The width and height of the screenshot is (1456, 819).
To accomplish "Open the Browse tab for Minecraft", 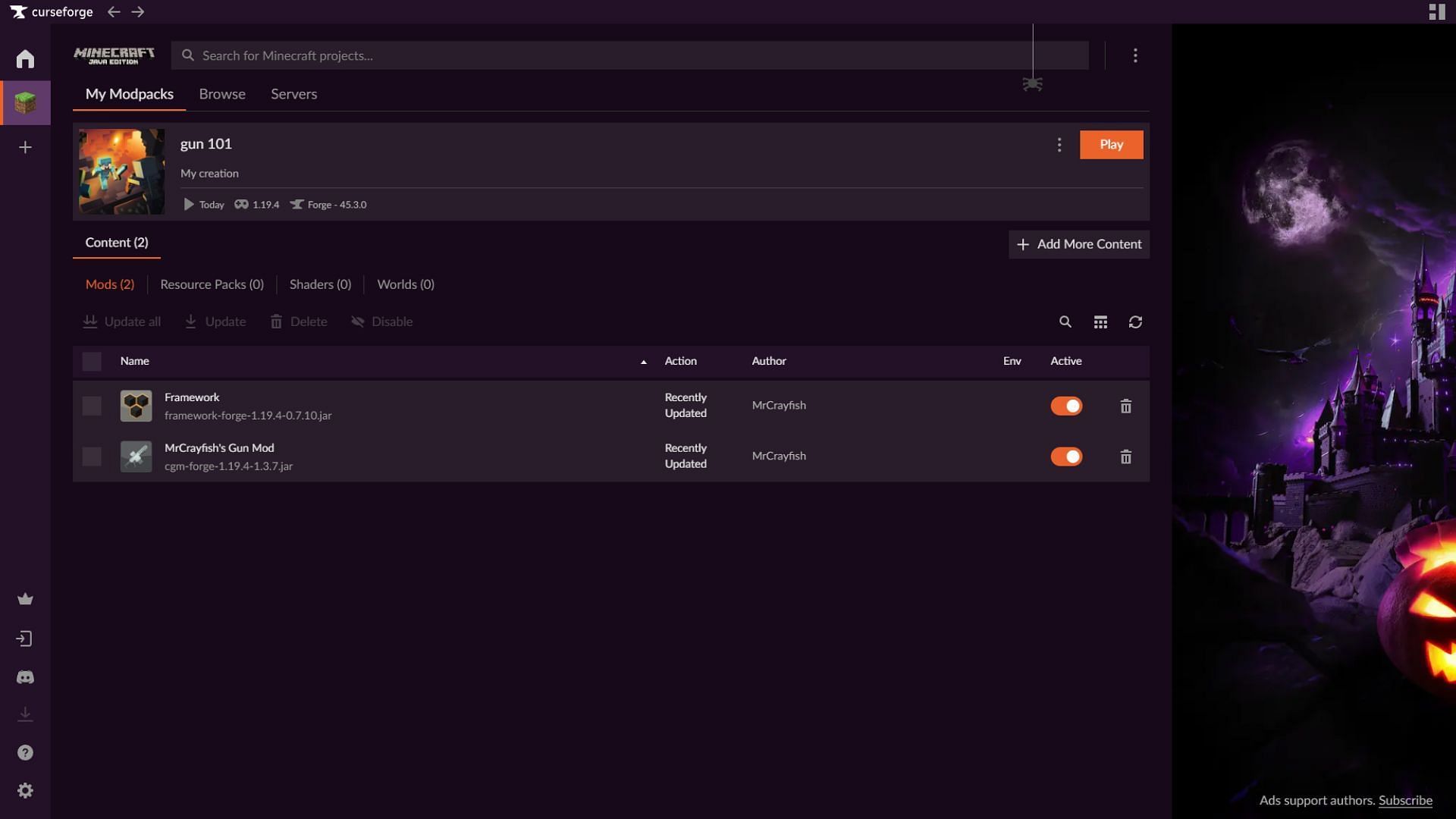I will coord(222,95).
